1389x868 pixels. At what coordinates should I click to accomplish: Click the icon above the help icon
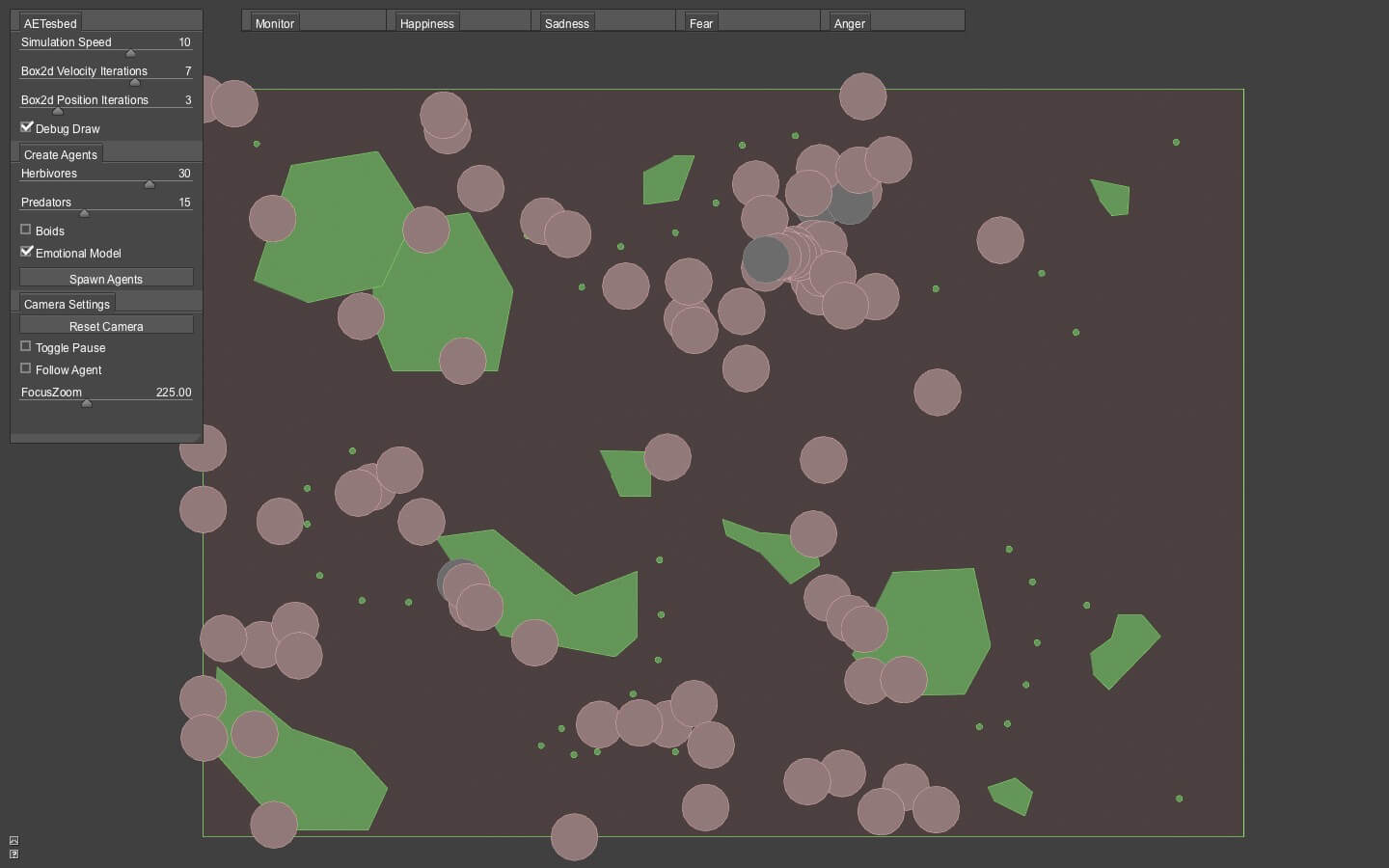pos(14,840)
